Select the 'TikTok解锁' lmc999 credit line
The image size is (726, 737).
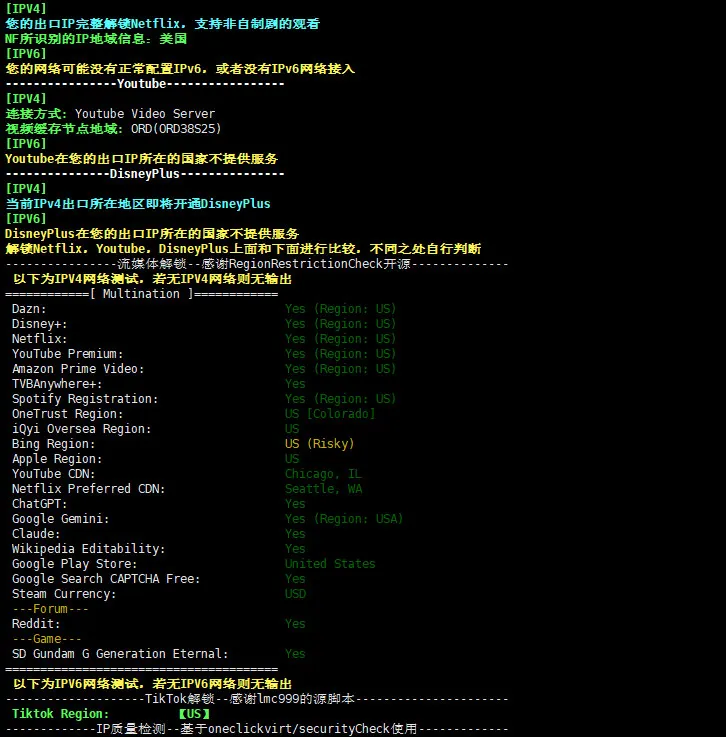pyautogui.click(x=257, y=699)
